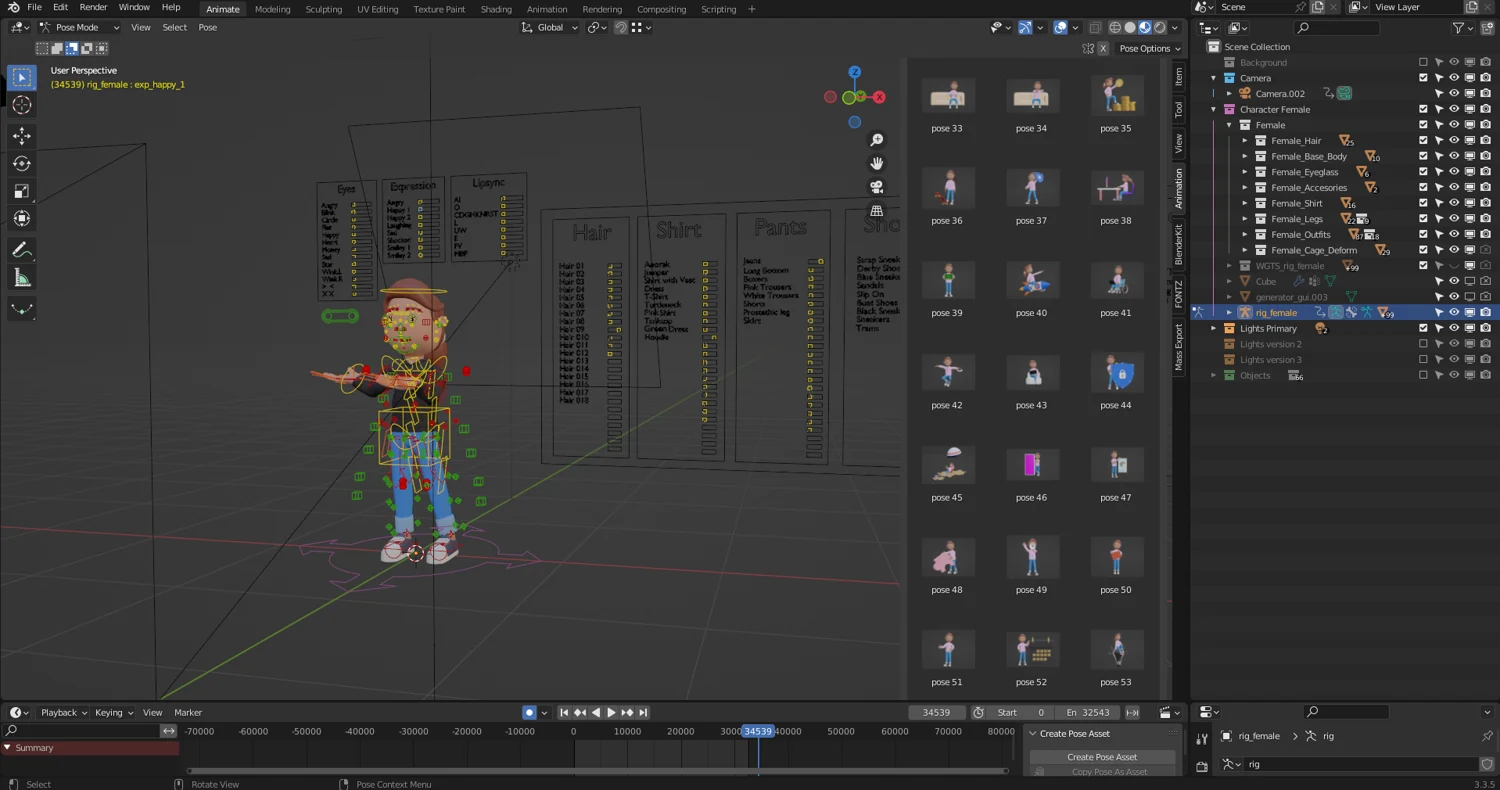Select the Annotate tool
The width and height of the screenshot is (1500, 790).
click(22, 250)
